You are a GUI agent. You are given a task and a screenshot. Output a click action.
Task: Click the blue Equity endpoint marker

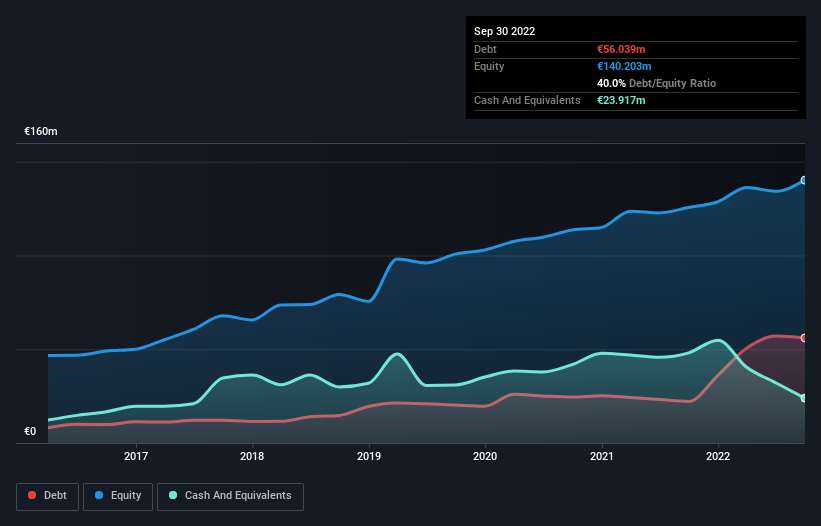tap(804, 180)
